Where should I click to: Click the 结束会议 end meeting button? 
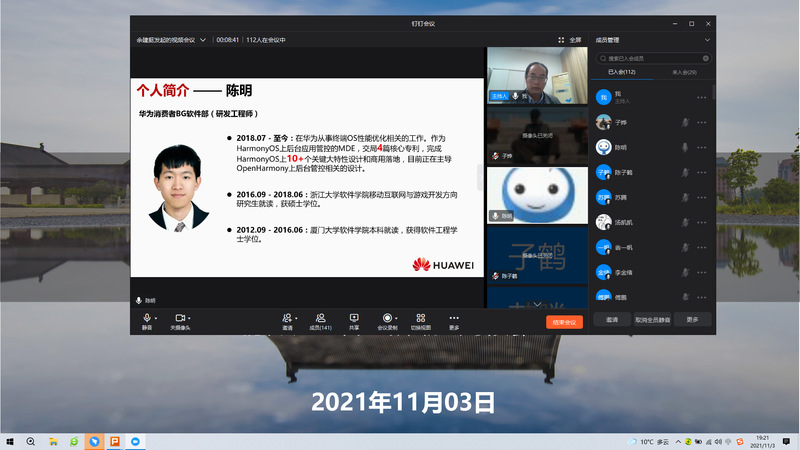(563, 322)
